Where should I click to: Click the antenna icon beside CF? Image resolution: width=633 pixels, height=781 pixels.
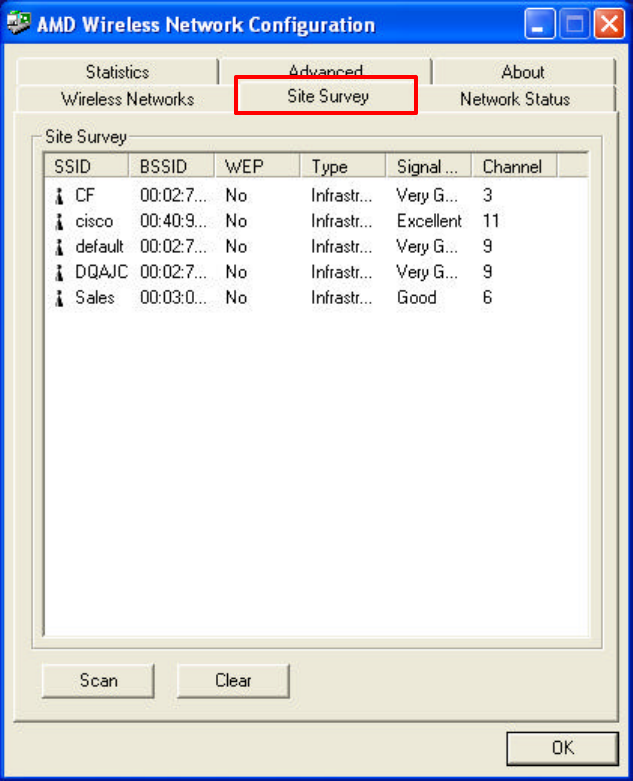[x=59, y=196]
